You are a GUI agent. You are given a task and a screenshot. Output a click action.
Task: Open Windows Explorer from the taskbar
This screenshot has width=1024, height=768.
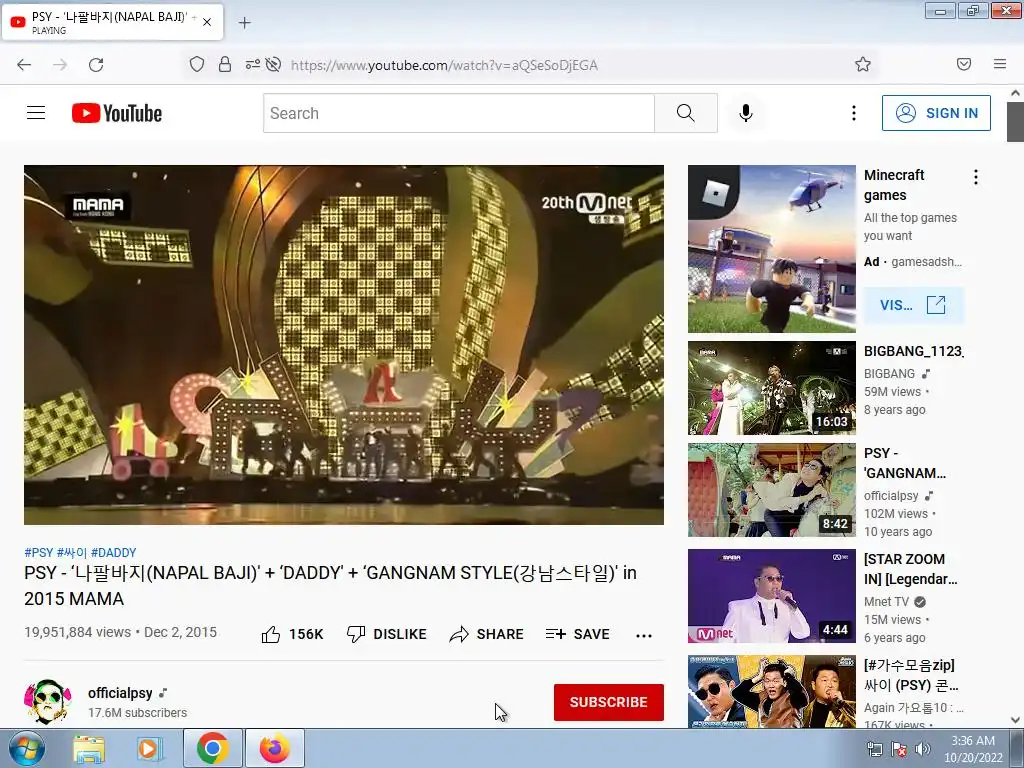89,749
